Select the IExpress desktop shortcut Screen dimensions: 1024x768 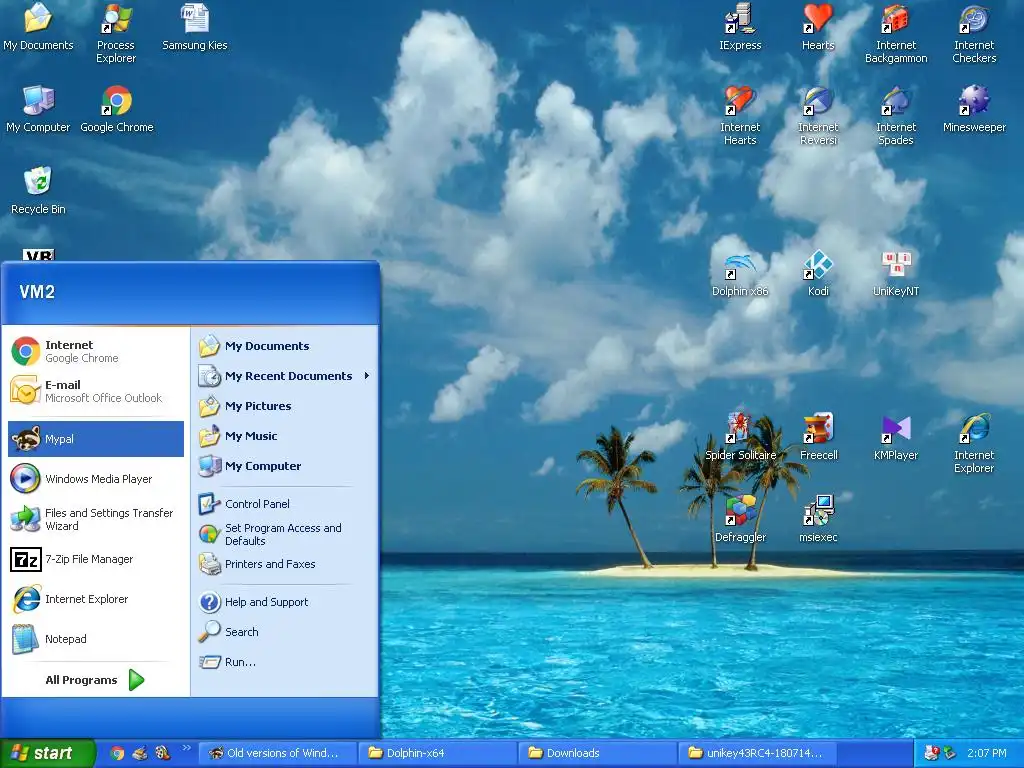coord(740,28)
